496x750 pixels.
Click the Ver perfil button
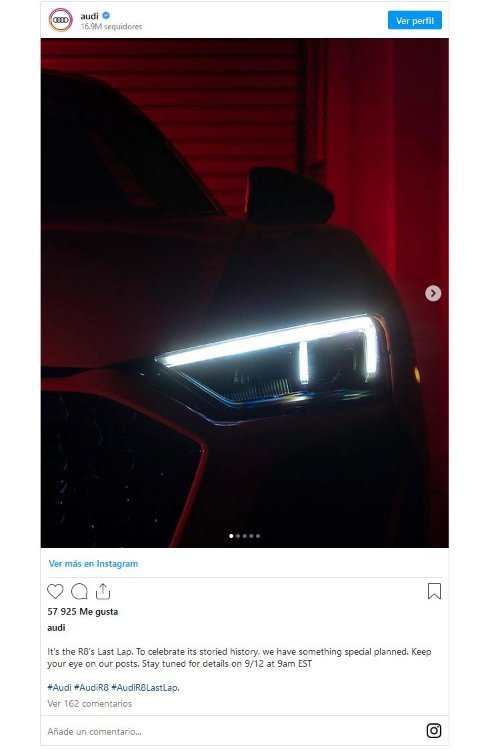[415, 21]
